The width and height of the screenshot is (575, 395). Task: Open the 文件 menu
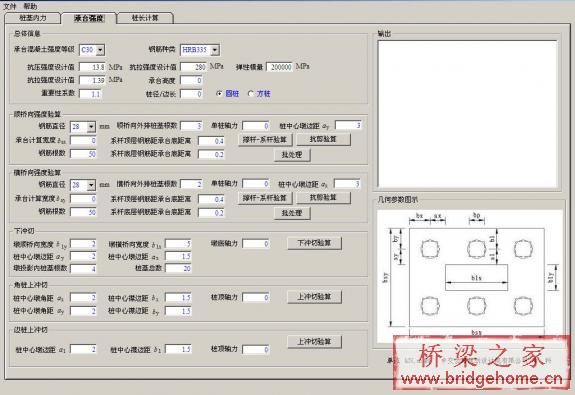(x=10, y=6)
